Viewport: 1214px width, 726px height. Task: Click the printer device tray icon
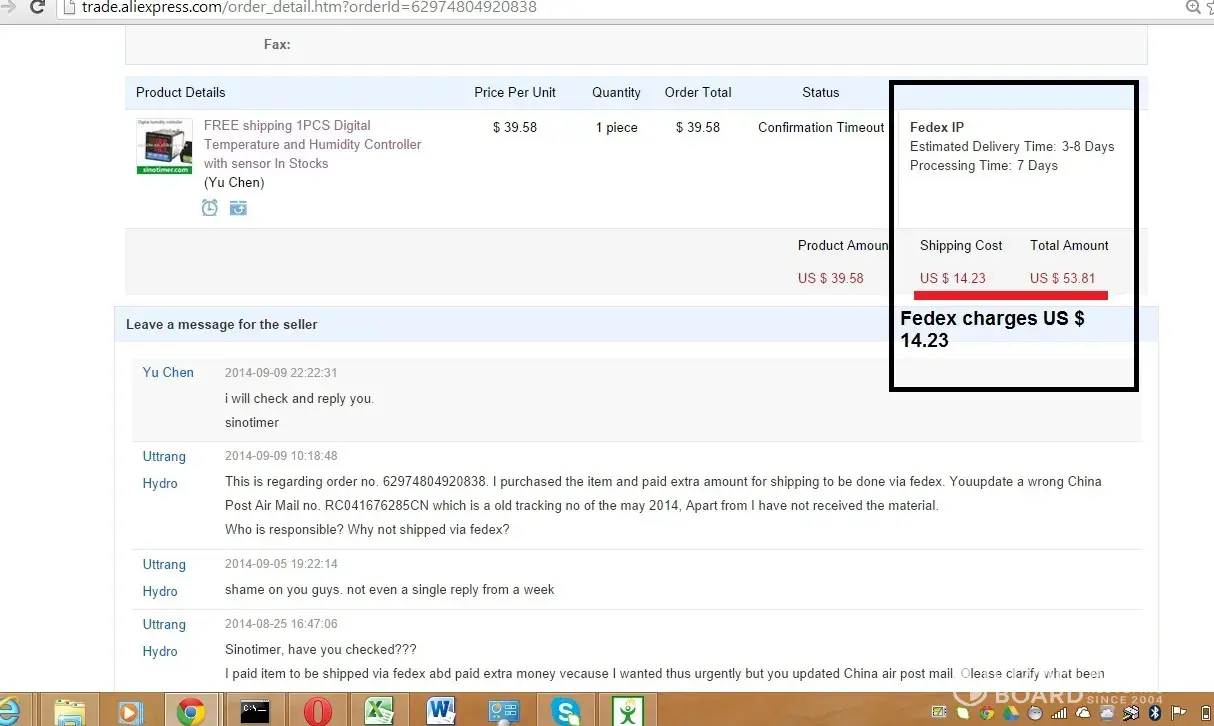1131,713
